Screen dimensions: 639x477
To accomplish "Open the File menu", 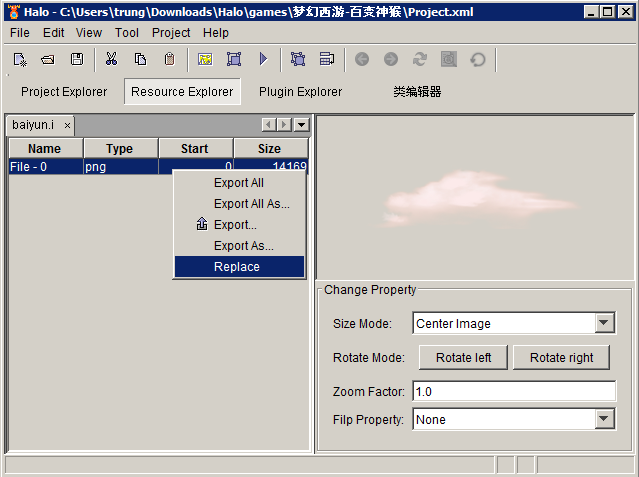I will [x=20, y=33].
